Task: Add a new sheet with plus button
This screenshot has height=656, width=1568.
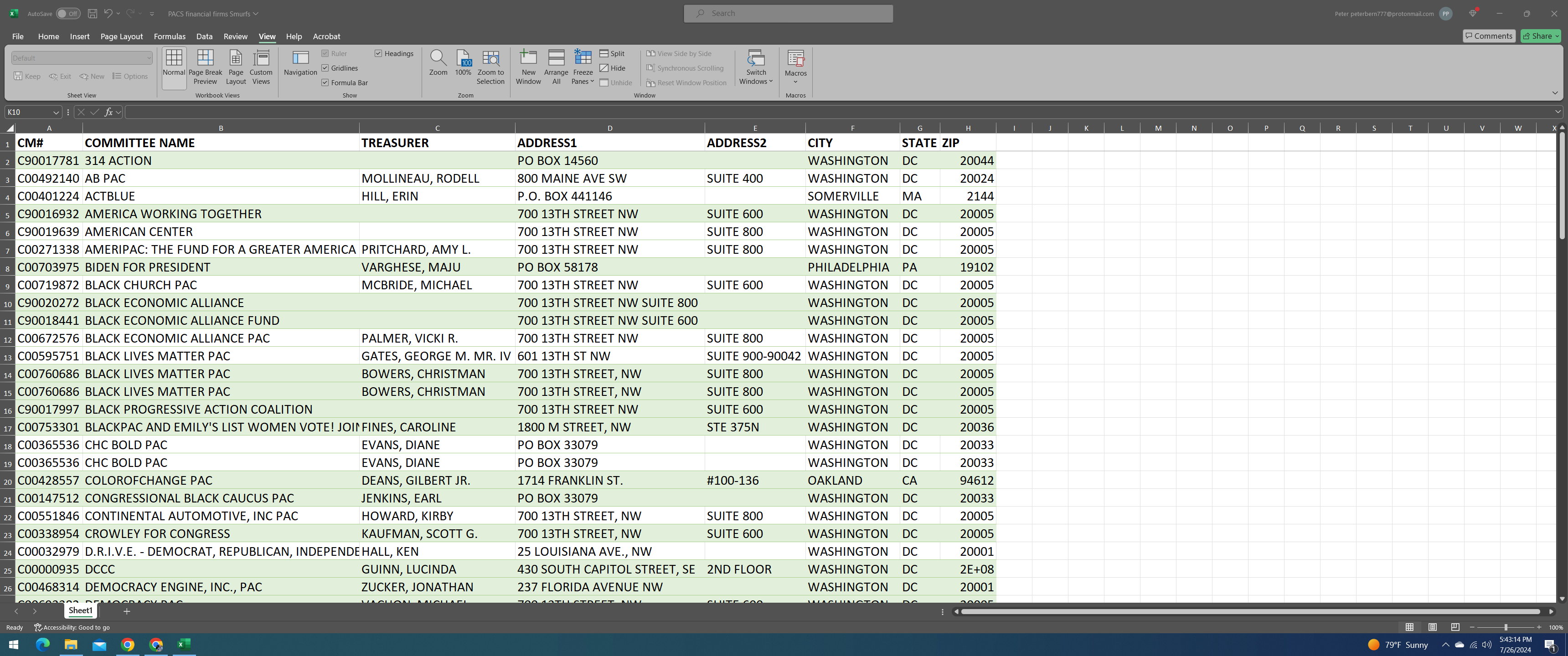Action: click(127, 611)
